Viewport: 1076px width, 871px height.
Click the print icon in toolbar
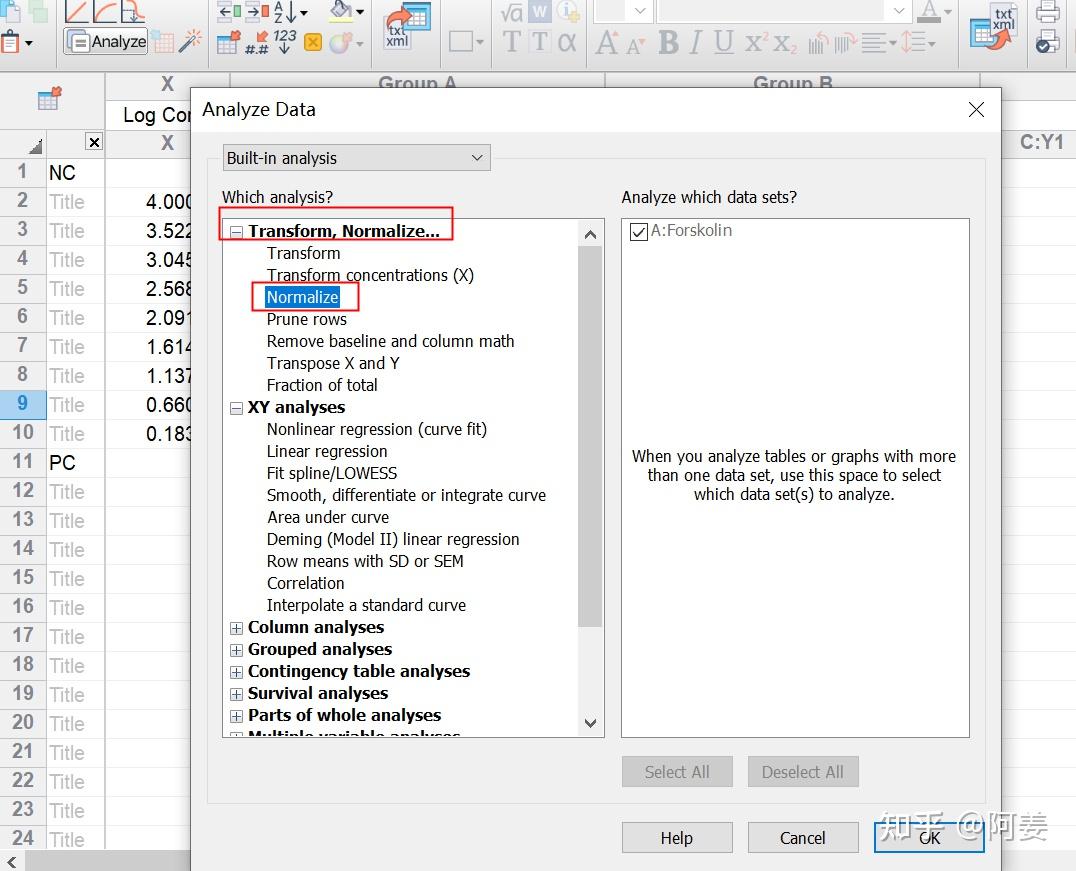[x=1047, y=12]
